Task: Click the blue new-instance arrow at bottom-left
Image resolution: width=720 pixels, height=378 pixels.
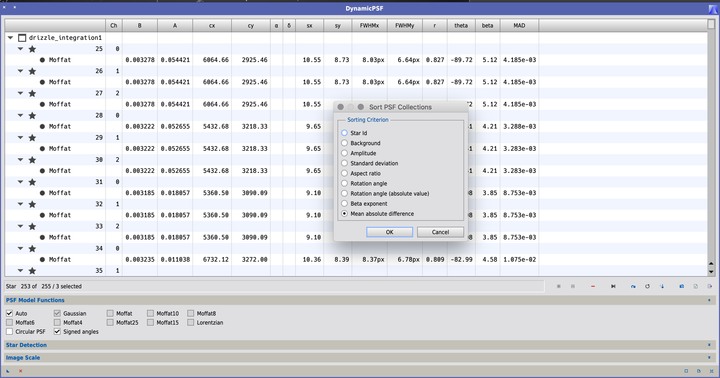Action: pyautogui.click(x=8, y=371)
